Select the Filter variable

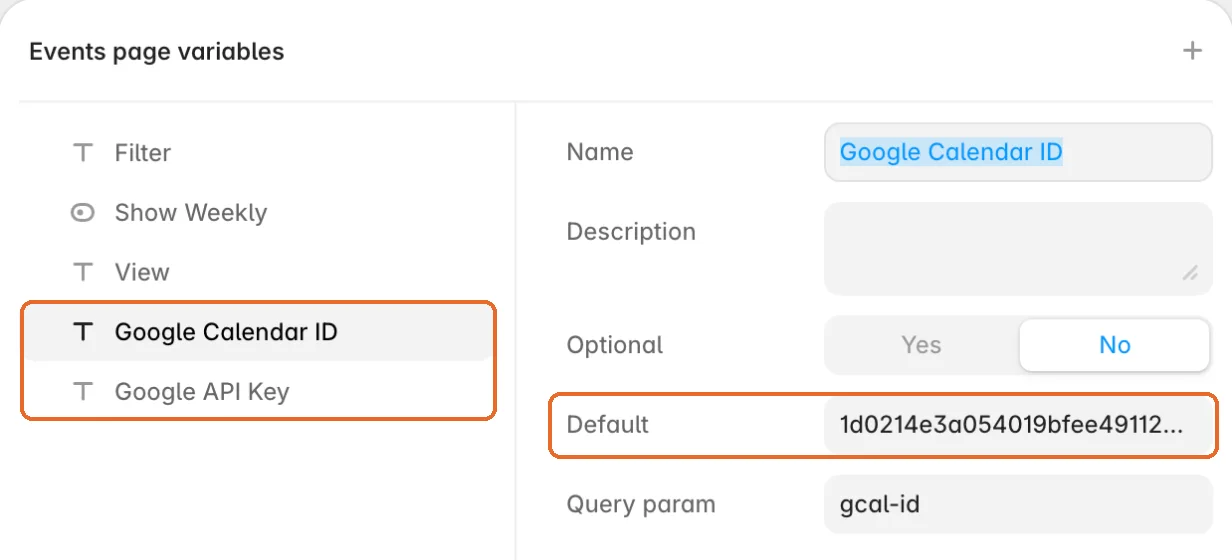[258, 153]
